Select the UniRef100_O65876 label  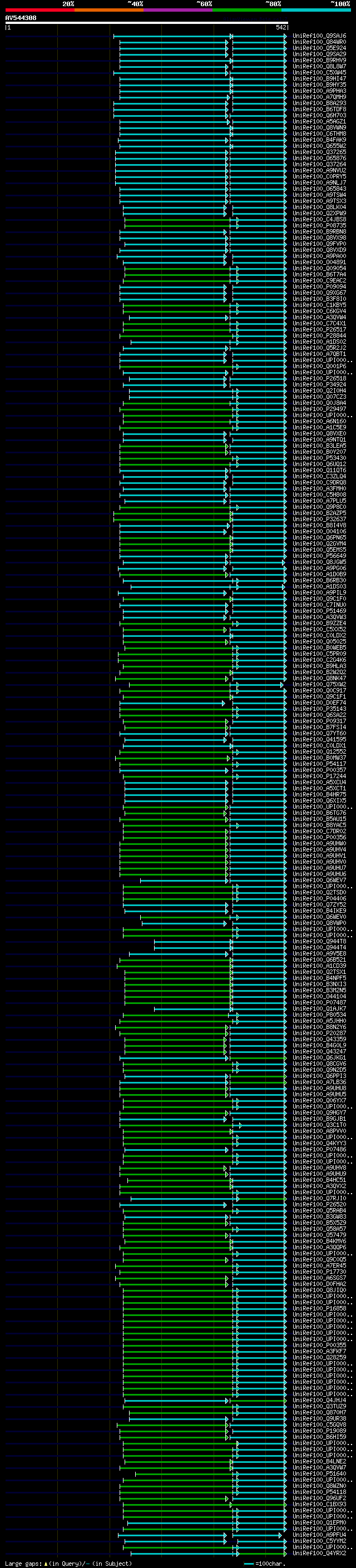tap(319, 159)
